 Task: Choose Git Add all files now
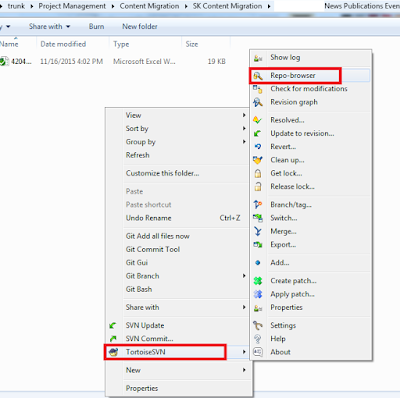coord(158,236)
